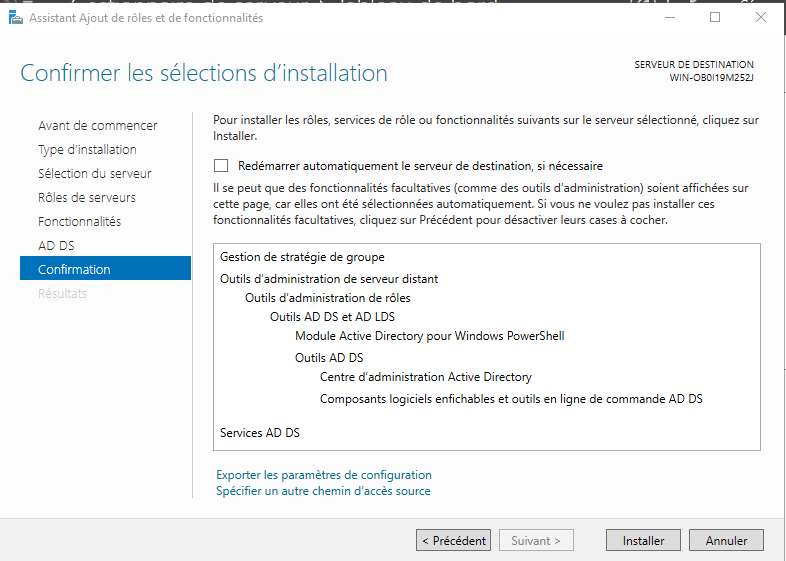Screen dimensions: 786x561
Task: Click Exporter les paramètres de configuration link
Action: point(324,475)
